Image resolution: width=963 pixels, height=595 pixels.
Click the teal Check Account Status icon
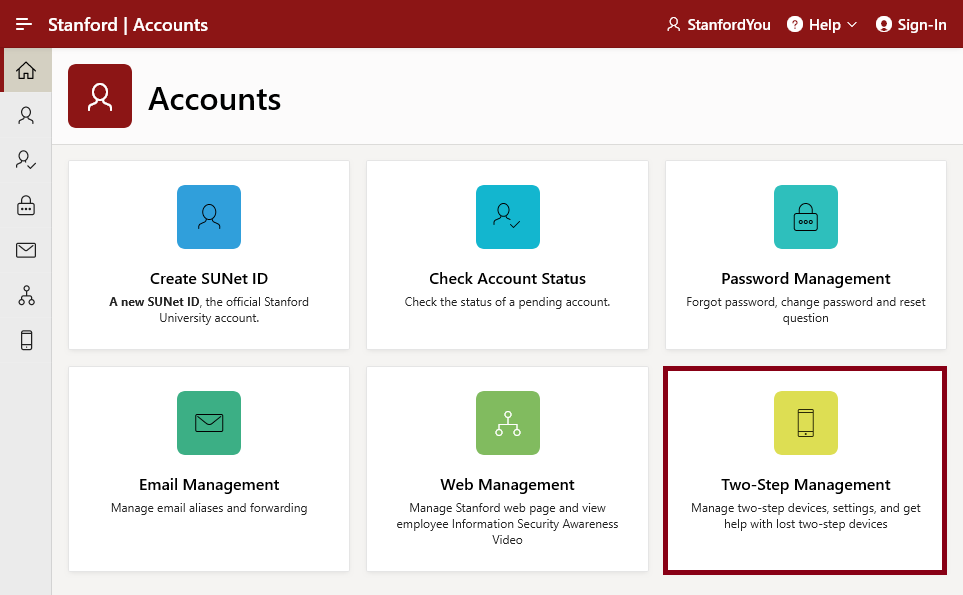coord(508,217)
